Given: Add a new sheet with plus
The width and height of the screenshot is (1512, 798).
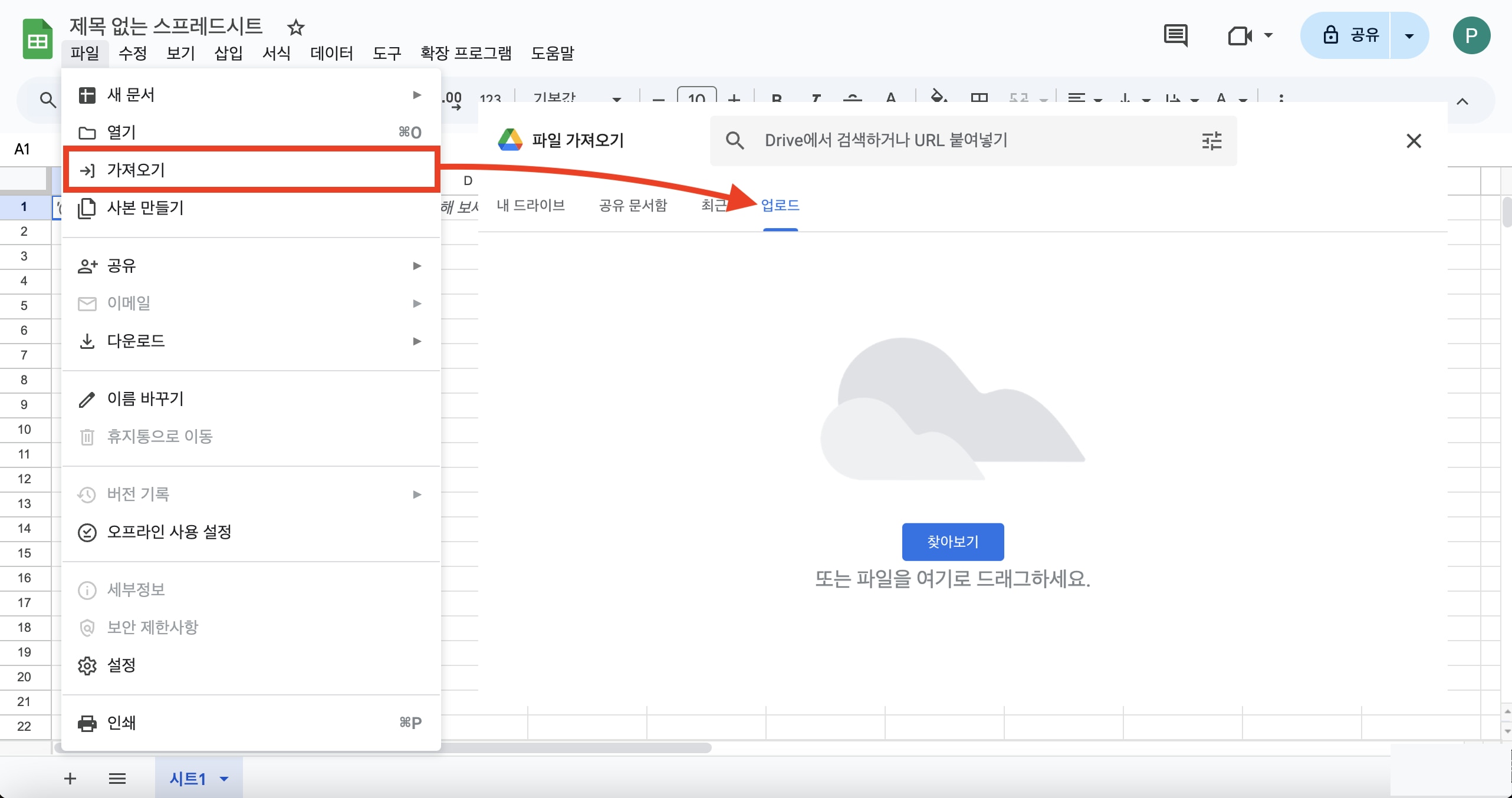Looking at the screenshot, I should click(x=70, y=779).
